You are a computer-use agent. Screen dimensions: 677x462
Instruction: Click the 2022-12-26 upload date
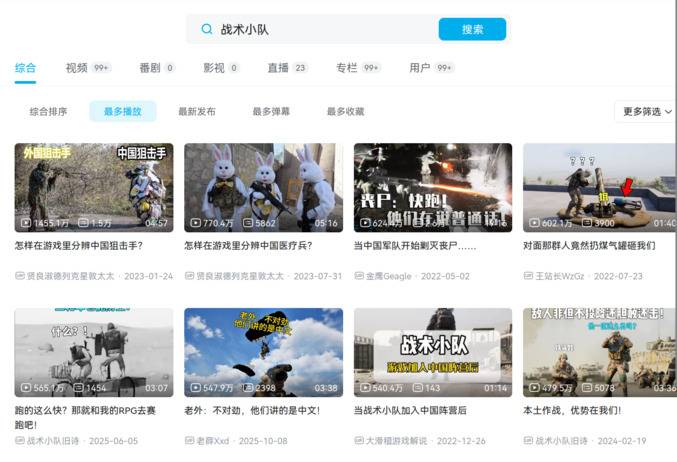[x=461, y=441]
